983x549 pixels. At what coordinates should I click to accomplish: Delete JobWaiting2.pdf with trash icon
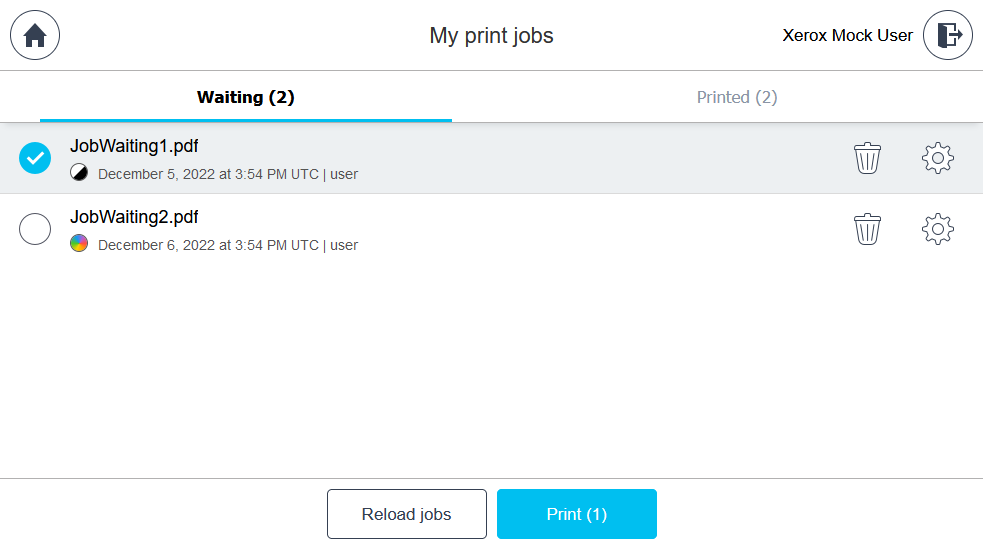coord(867,229)
